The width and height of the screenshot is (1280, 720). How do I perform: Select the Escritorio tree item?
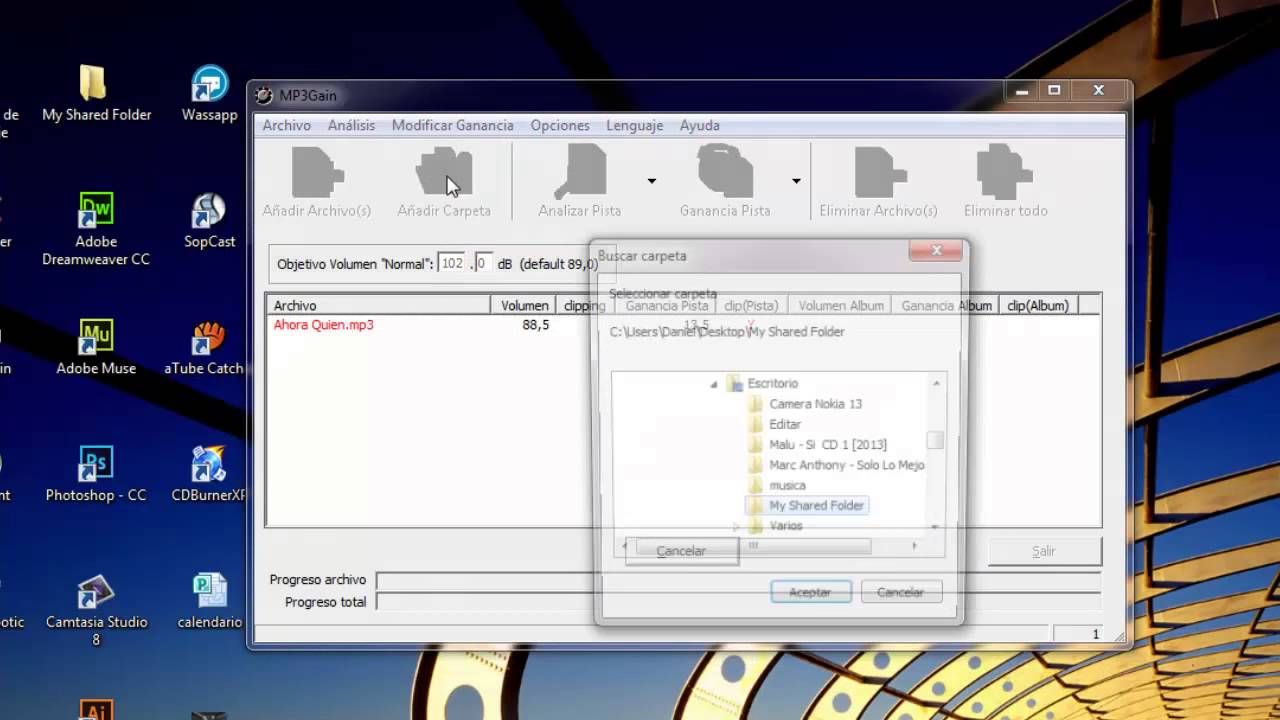[772, 384]
